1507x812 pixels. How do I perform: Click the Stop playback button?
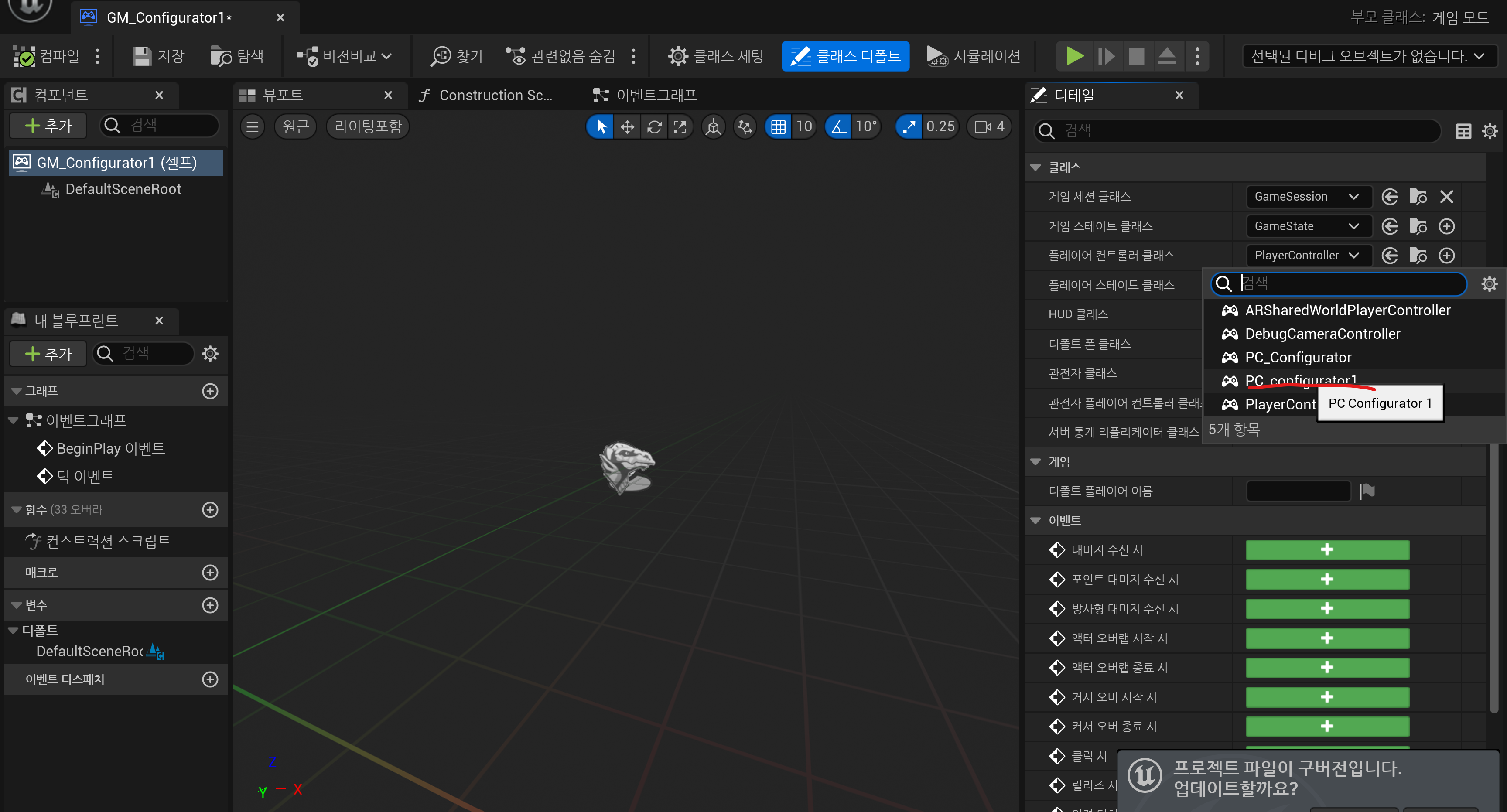tap(1136, 56)
